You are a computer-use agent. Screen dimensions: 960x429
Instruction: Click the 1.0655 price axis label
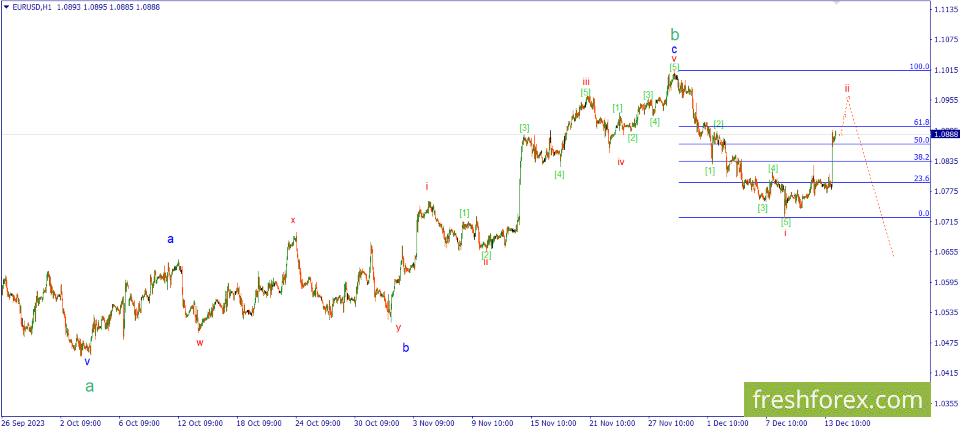click(945, 252)
